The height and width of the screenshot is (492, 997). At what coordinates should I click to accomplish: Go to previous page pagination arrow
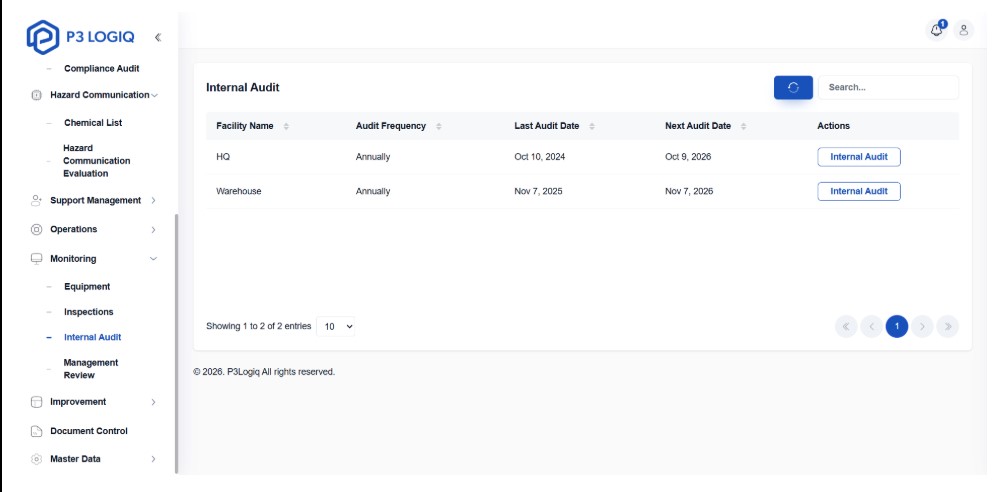[872, 327]
